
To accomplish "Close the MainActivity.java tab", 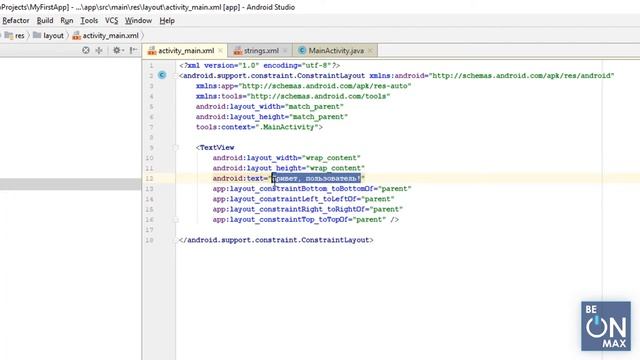I will click(x=370, y=51).
